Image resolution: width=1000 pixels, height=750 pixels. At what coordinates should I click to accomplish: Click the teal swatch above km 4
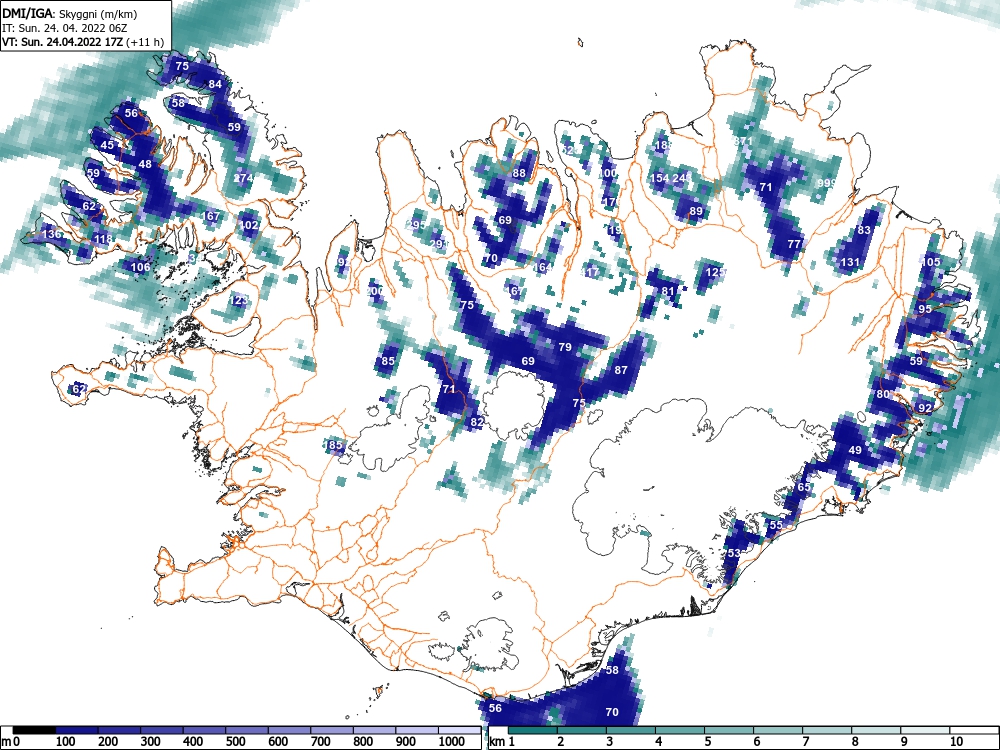click(680, 730)
